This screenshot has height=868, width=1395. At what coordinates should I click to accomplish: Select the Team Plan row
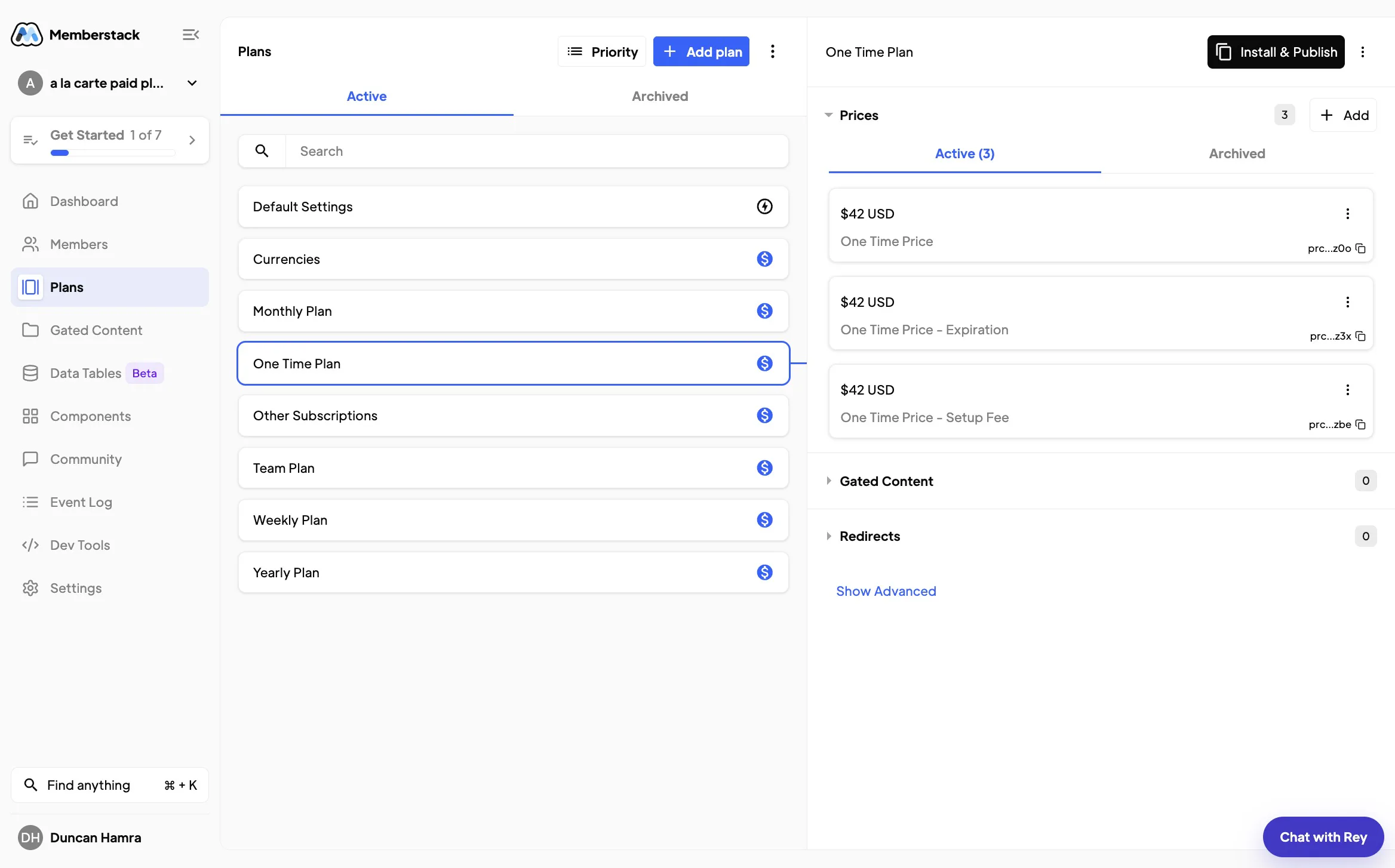pos(513,468)
